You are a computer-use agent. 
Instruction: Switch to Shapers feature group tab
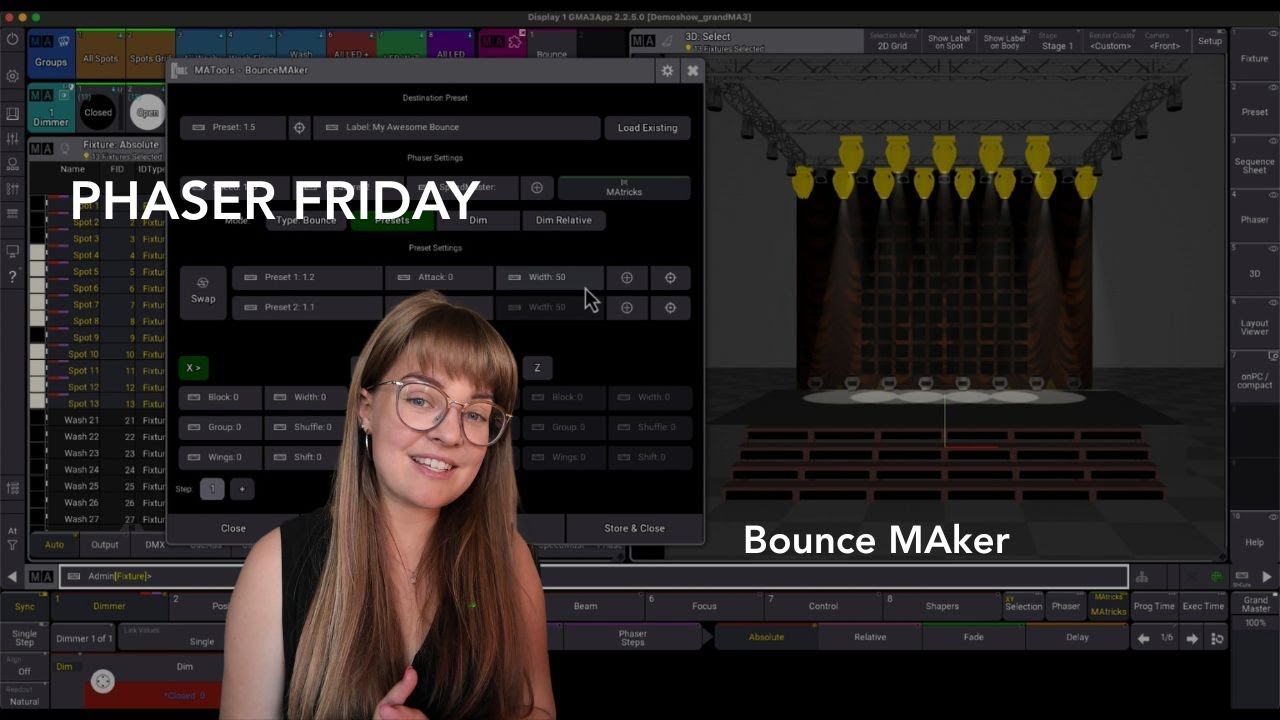pos(942,606)
